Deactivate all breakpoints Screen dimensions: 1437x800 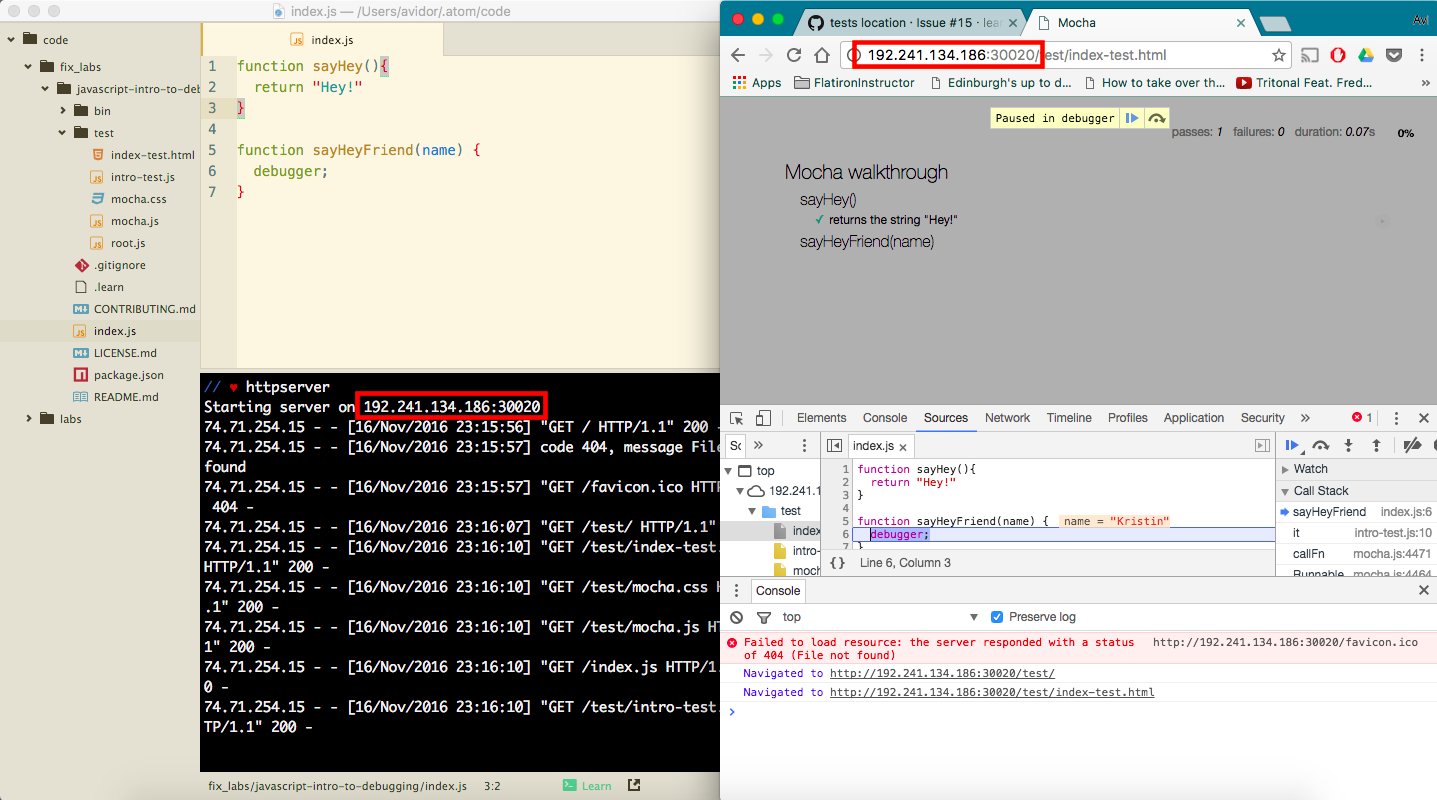(x=1410, y=445)
